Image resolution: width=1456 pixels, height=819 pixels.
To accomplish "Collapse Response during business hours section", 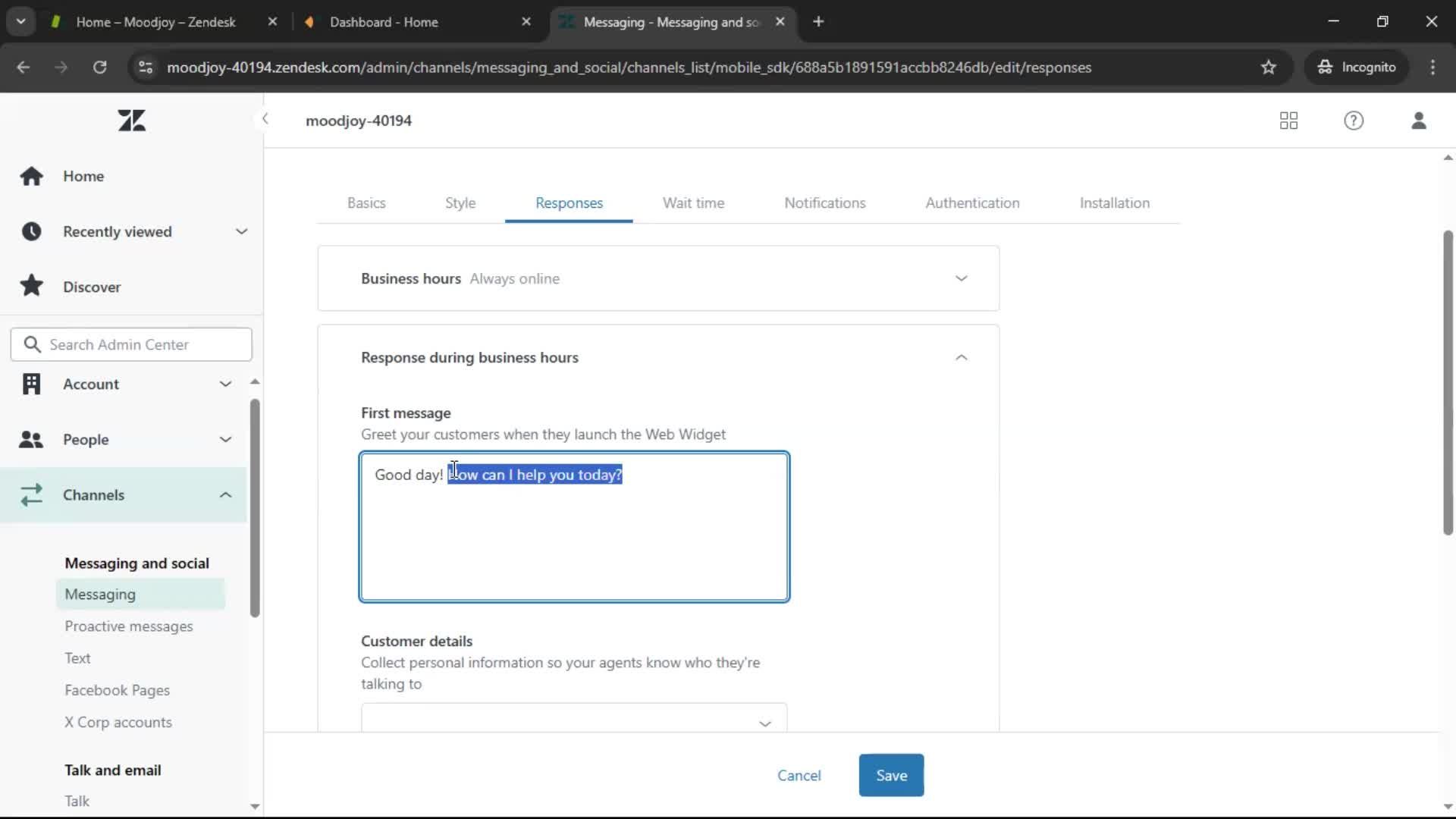I will point(961,357).
